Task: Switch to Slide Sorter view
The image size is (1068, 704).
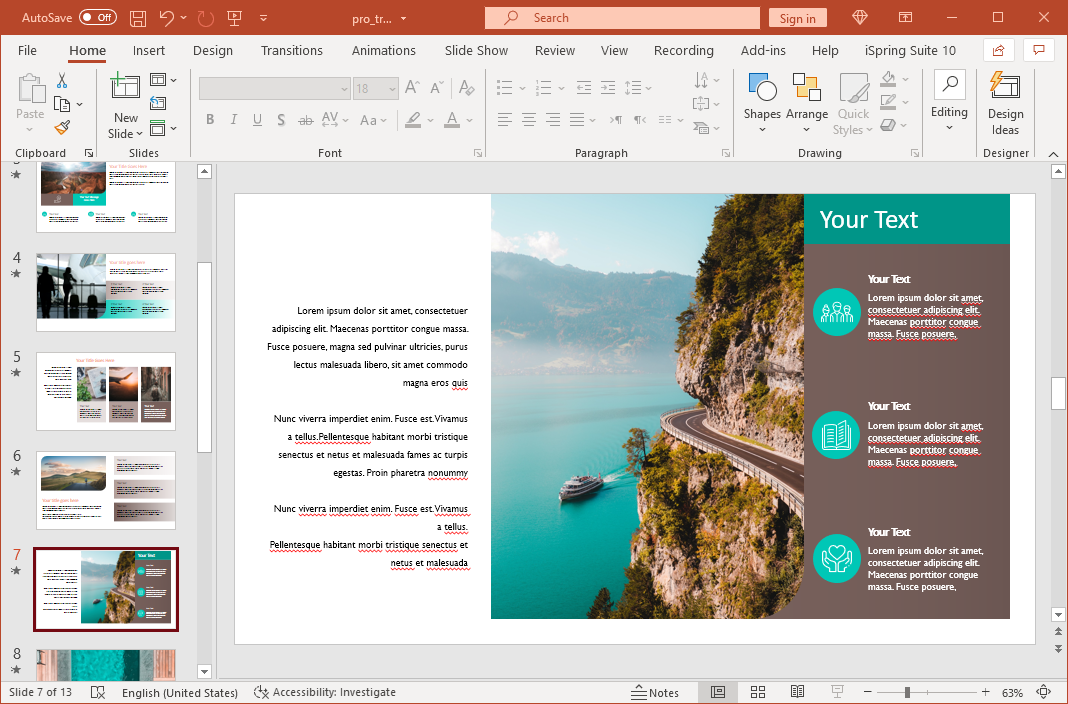Action: pos(758,692)
